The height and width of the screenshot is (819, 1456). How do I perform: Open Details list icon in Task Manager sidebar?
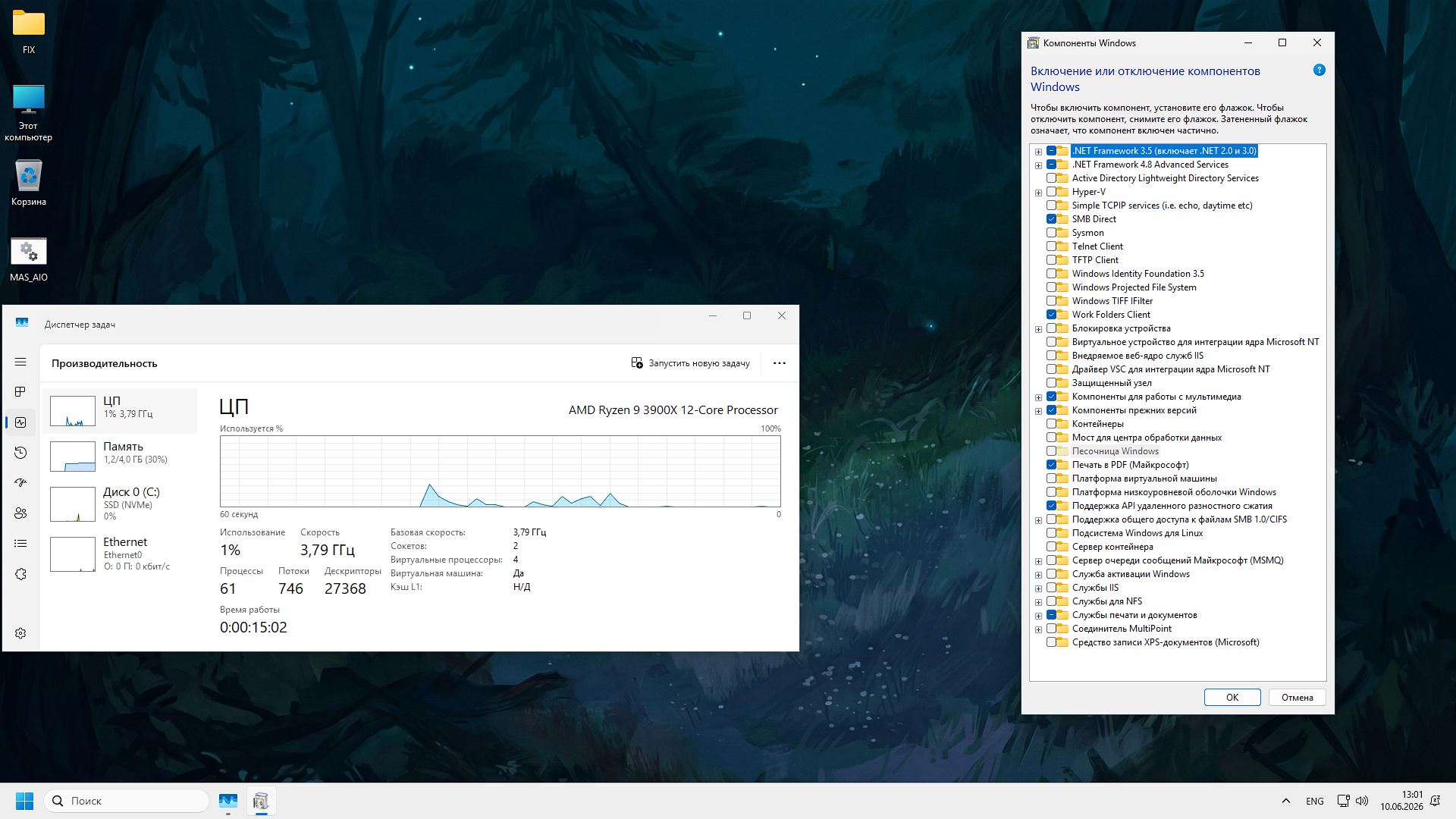point(20,544)
